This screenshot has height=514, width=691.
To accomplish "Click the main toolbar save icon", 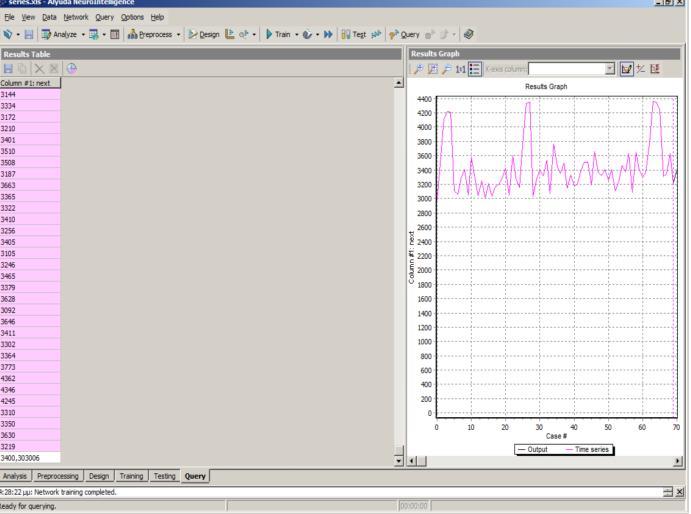I will (x=29, y=34).
